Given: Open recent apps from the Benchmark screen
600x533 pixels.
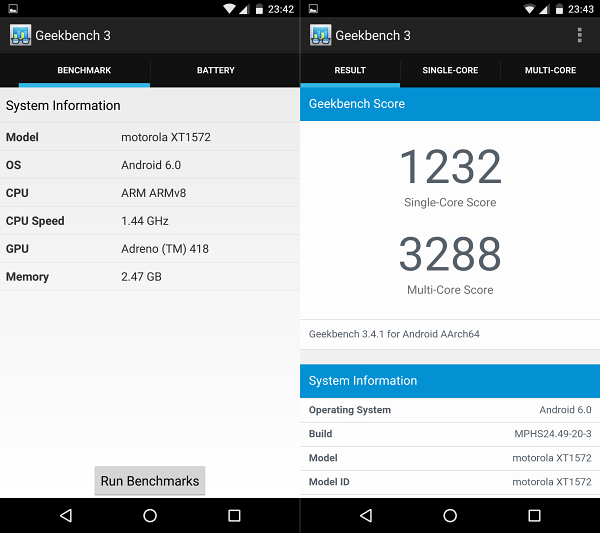Looking at the screenshot, I should click(x=234, y=515).
